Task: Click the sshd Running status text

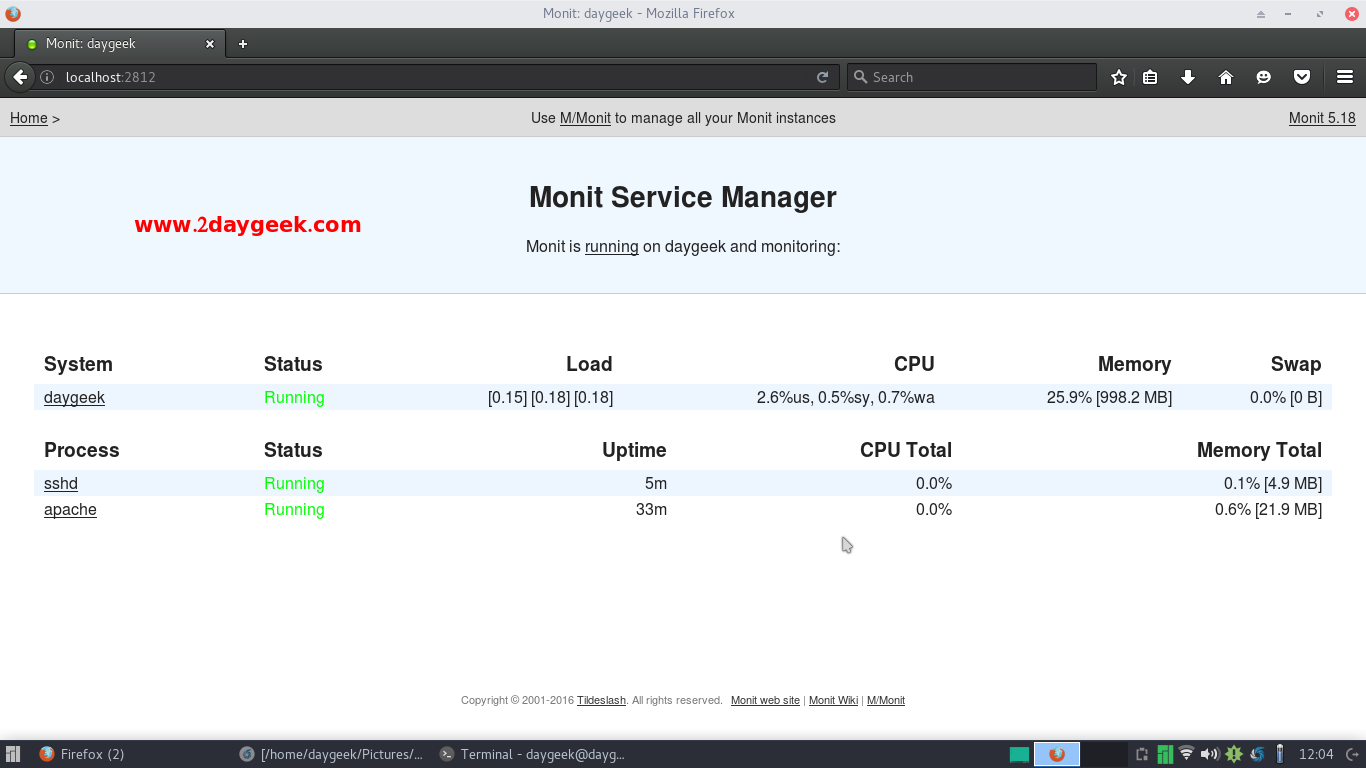Action: pos(294,483)
